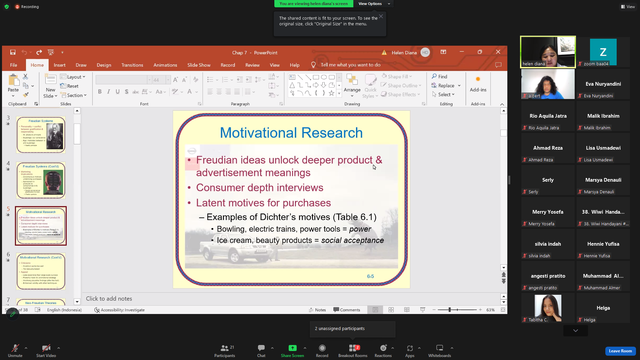Open Quick Styles gallery
This screenshot has width=640, height=360.
click(370, 86)
